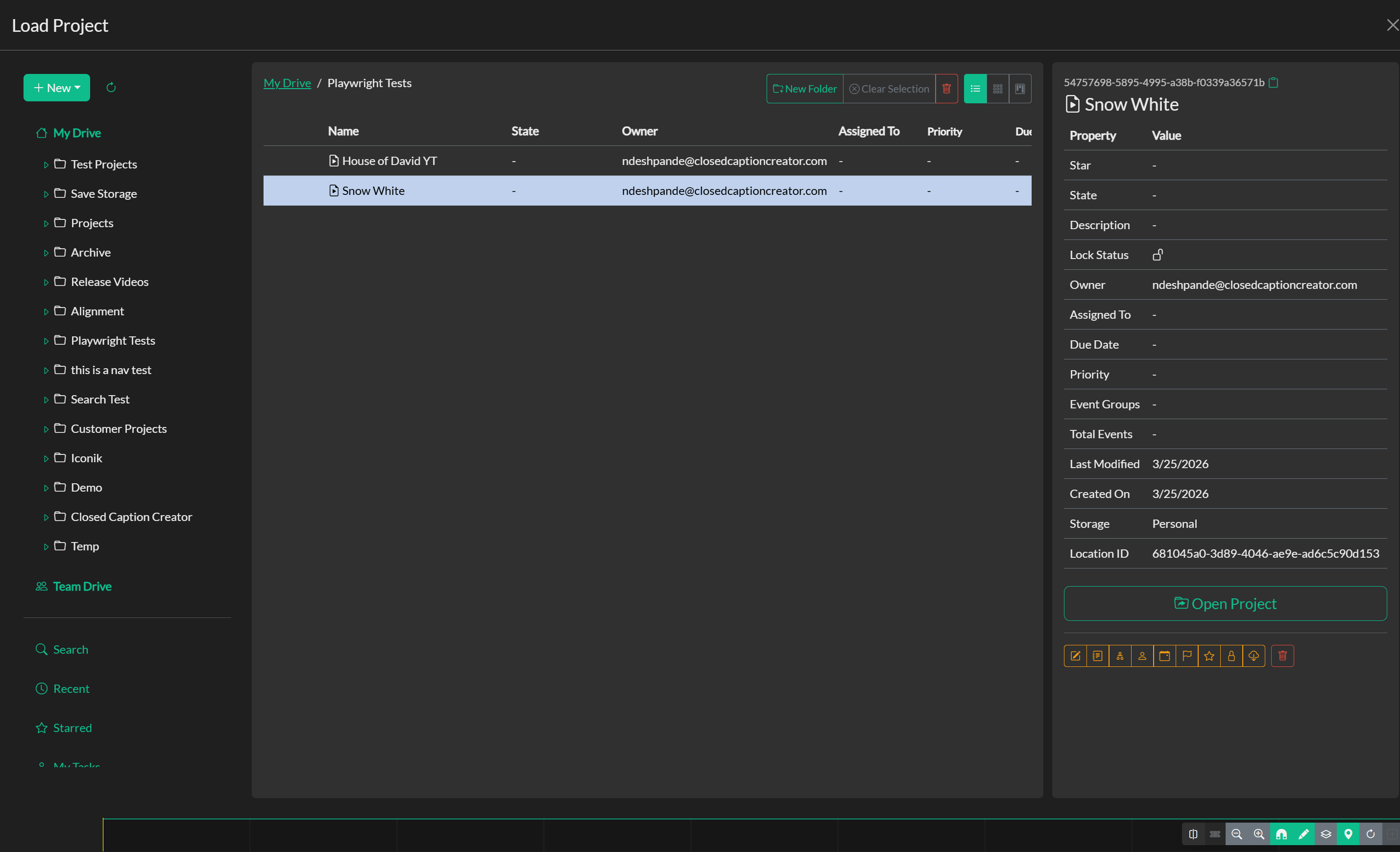1400x852 pixels.
Task: Click the refresh icon next to New
Action: click(111, 88)
